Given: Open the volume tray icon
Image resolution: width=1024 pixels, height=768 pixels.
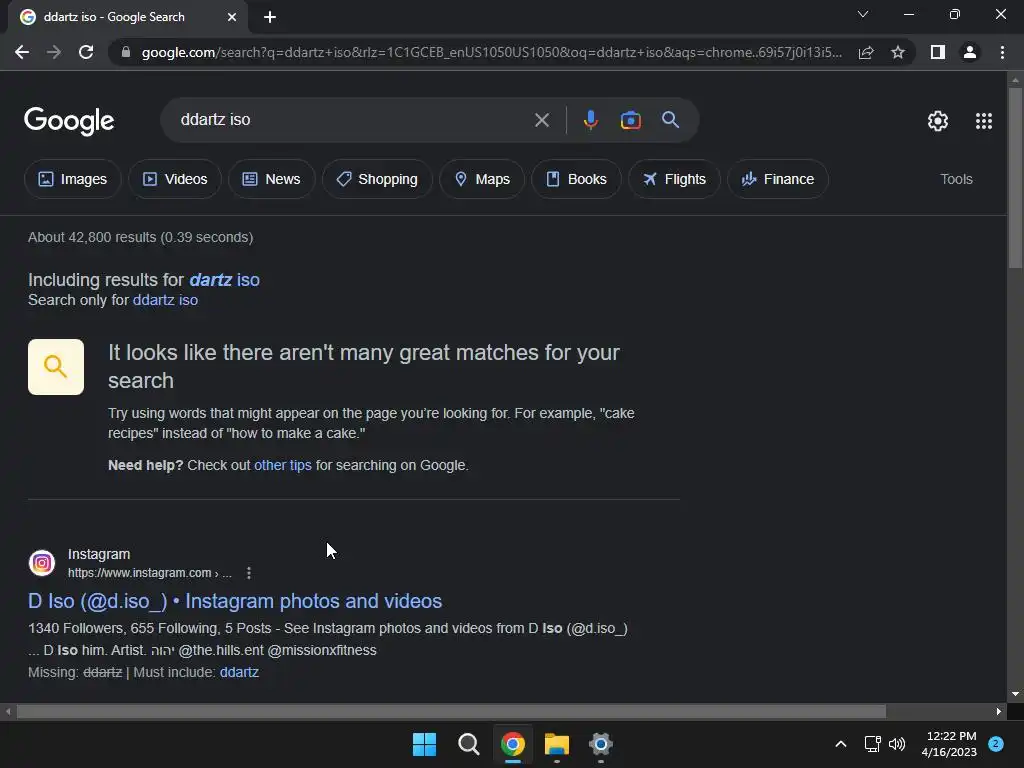Looking at the screenshot, I should 897,744.
